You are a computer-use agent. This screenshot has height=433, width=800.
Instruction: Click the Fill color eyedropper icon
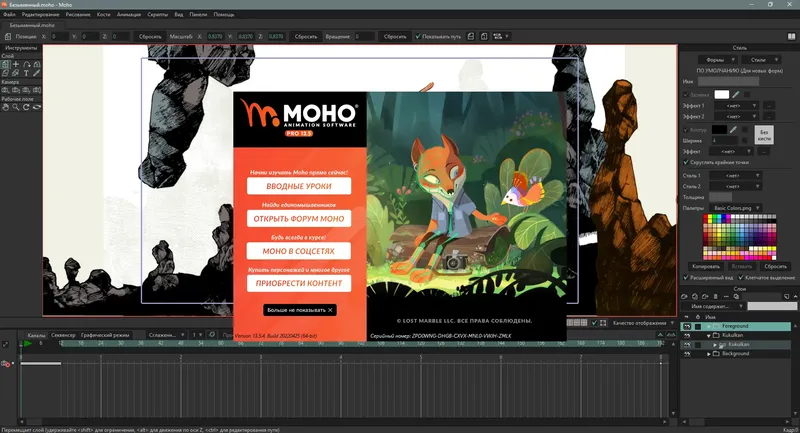[x=736, y=94]
